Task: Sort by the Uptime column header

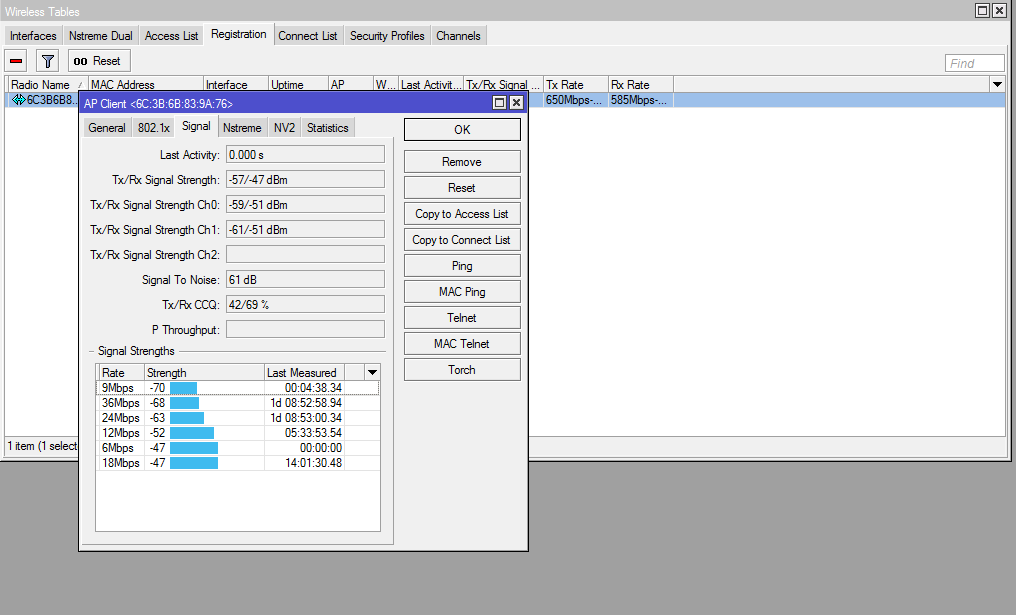Action: coord(298,84)
